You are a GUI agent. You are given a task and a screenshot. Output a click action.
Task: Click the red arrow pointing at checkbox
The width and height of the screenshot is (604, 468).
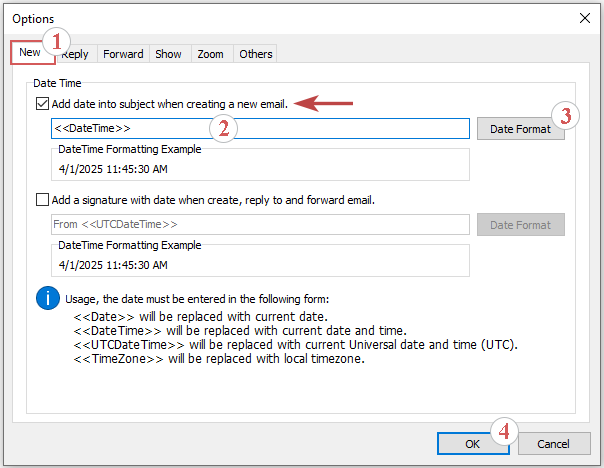coord(330,103)
